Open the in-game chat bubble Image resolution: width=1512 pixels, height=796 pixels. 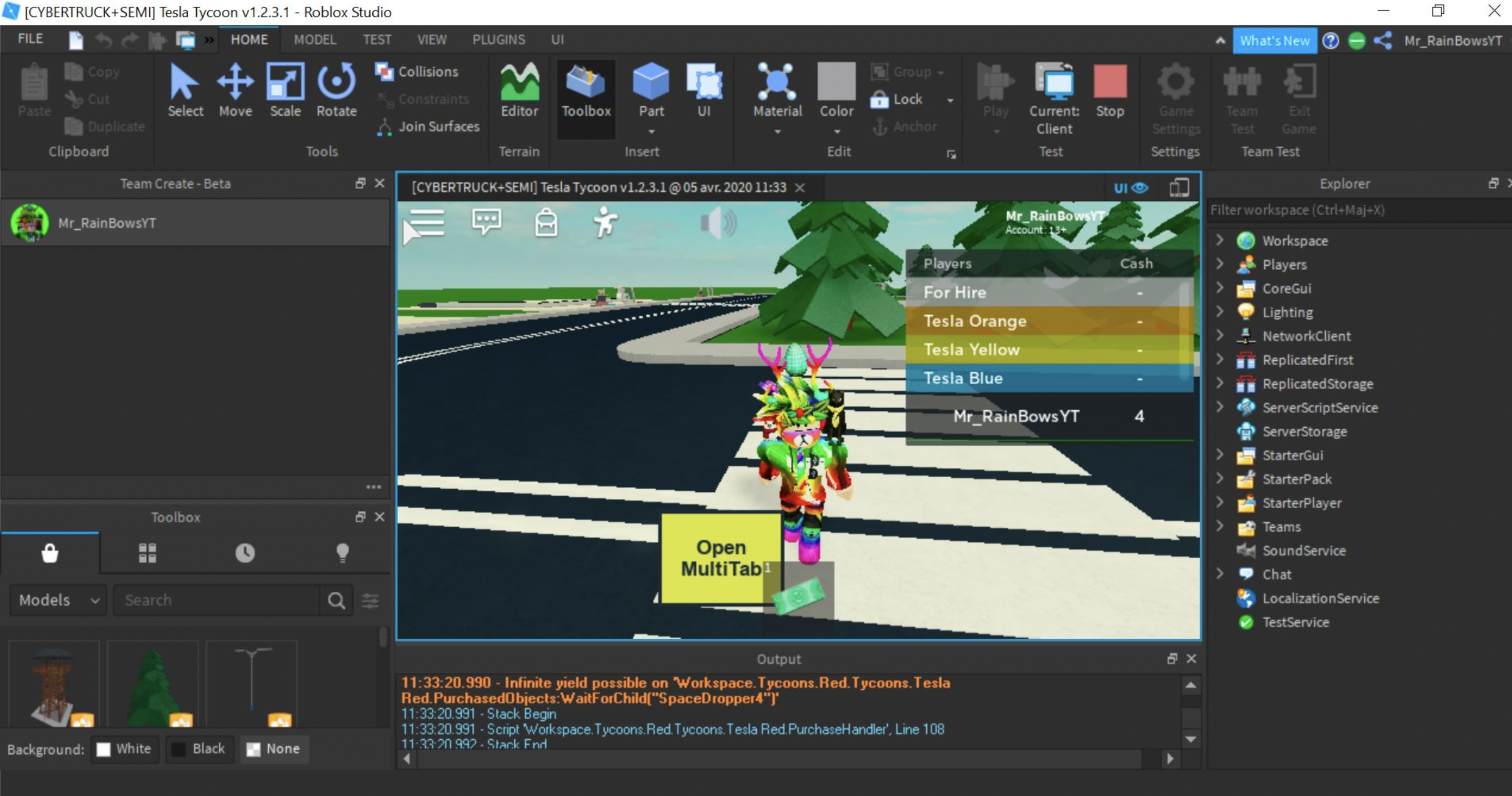(486, 222)
